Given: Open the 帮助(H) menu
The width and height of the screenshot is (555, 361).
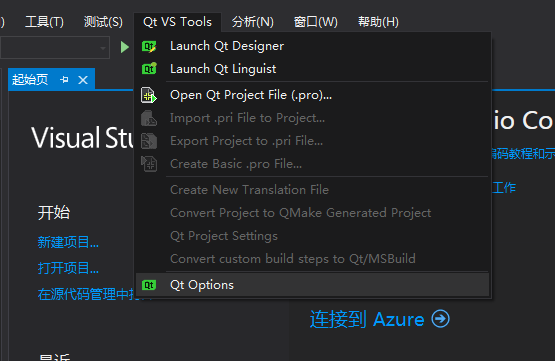Looking at the screenshot, I should click(378, 22).
